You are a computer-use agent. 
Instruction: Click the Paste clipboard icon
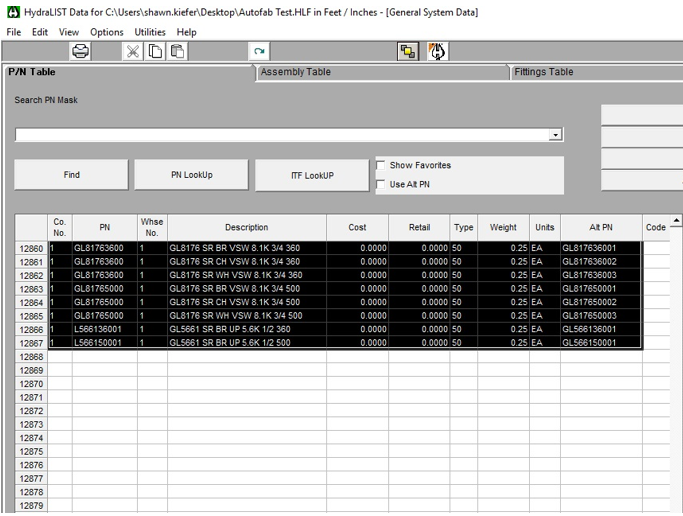click(177, 51)
